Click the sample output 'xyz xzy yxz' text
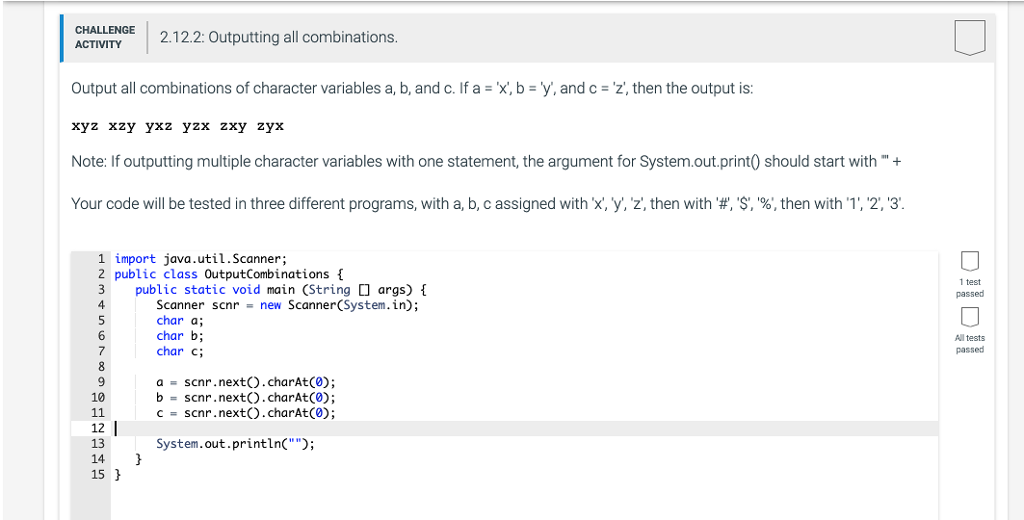 click(122, 126)
